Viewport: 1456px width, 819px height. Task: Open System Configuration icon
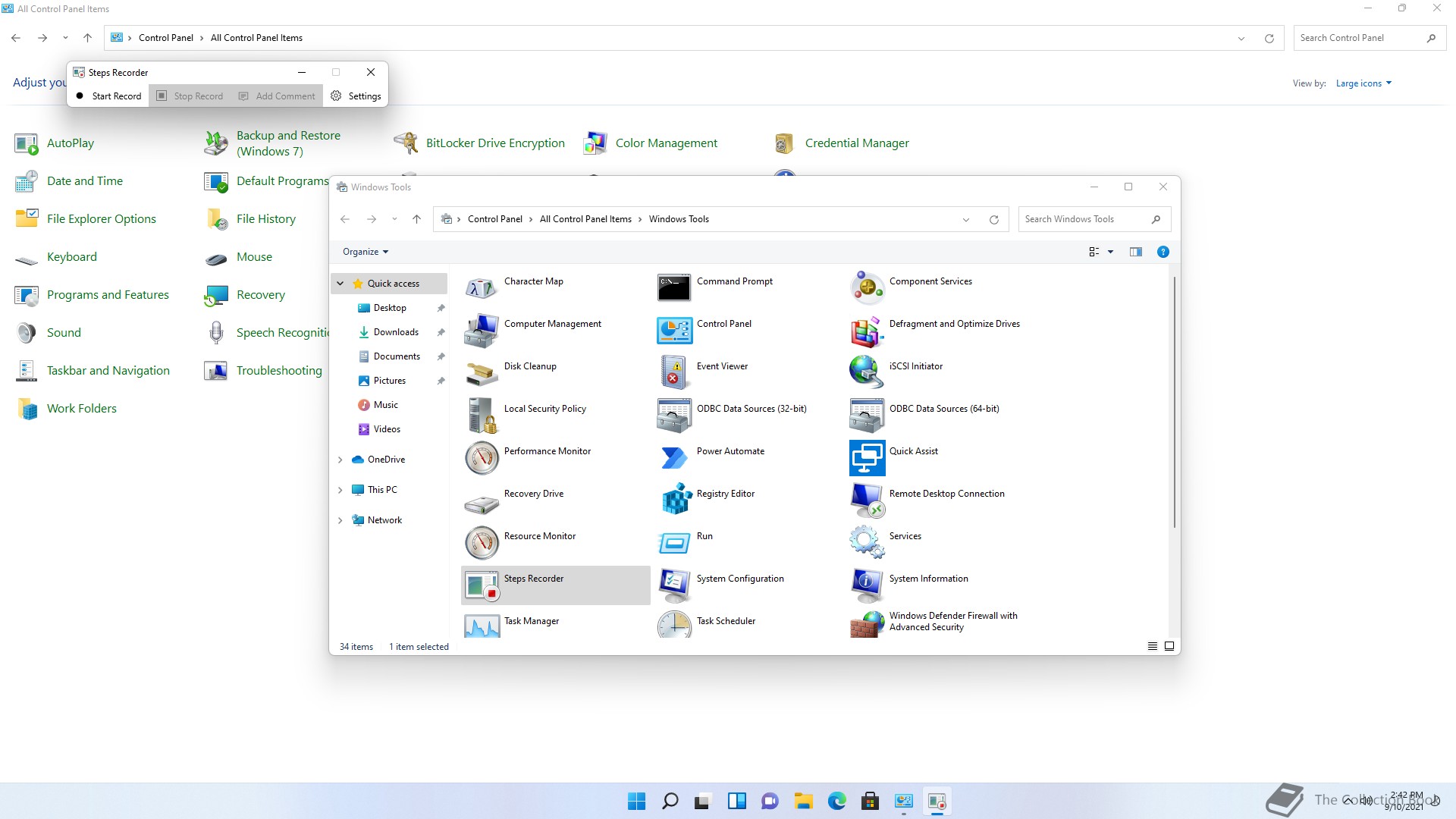coord(674,585)
